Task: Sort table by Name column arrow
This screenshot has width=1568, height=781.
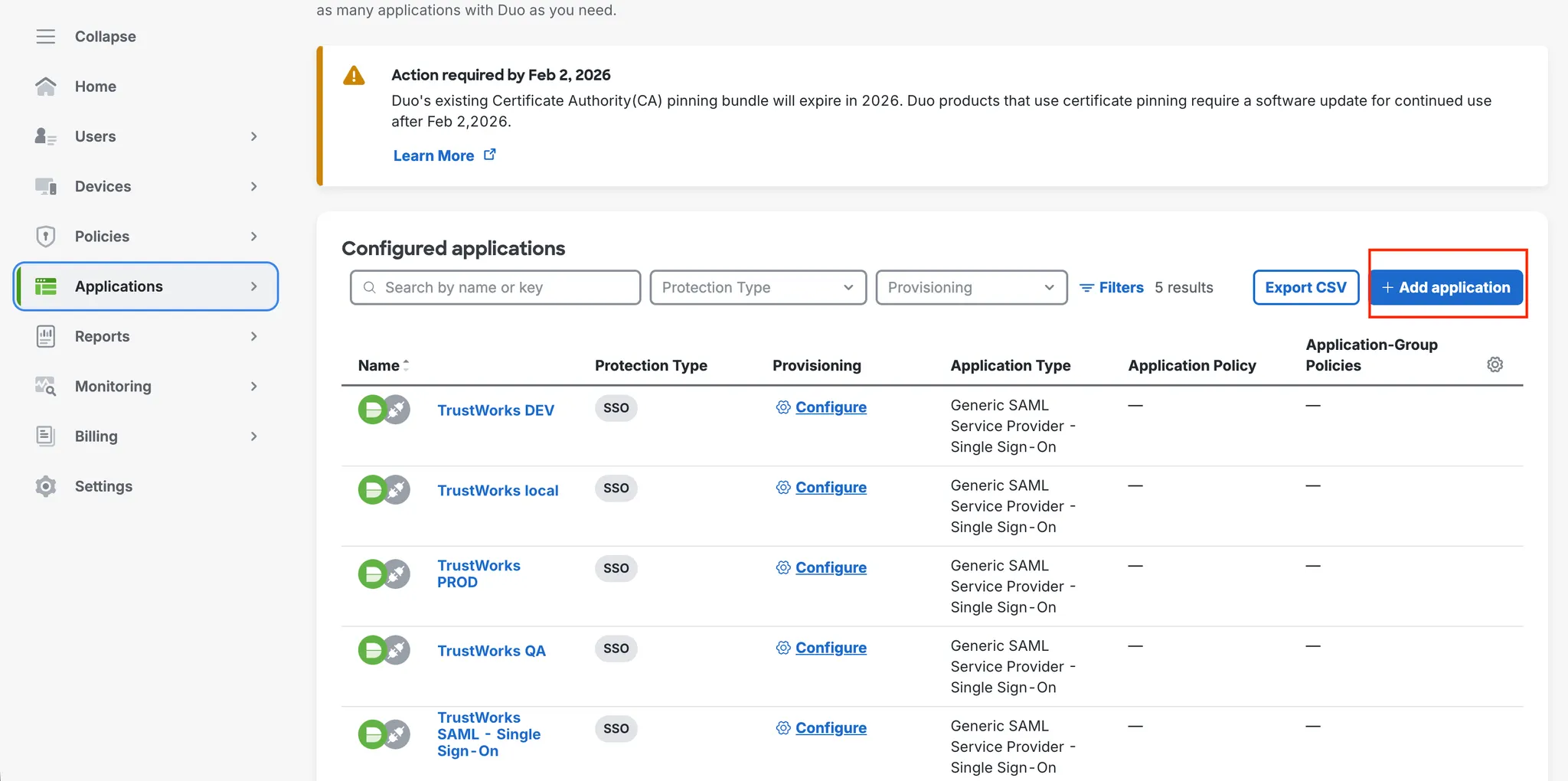Action: click(406, 365)
